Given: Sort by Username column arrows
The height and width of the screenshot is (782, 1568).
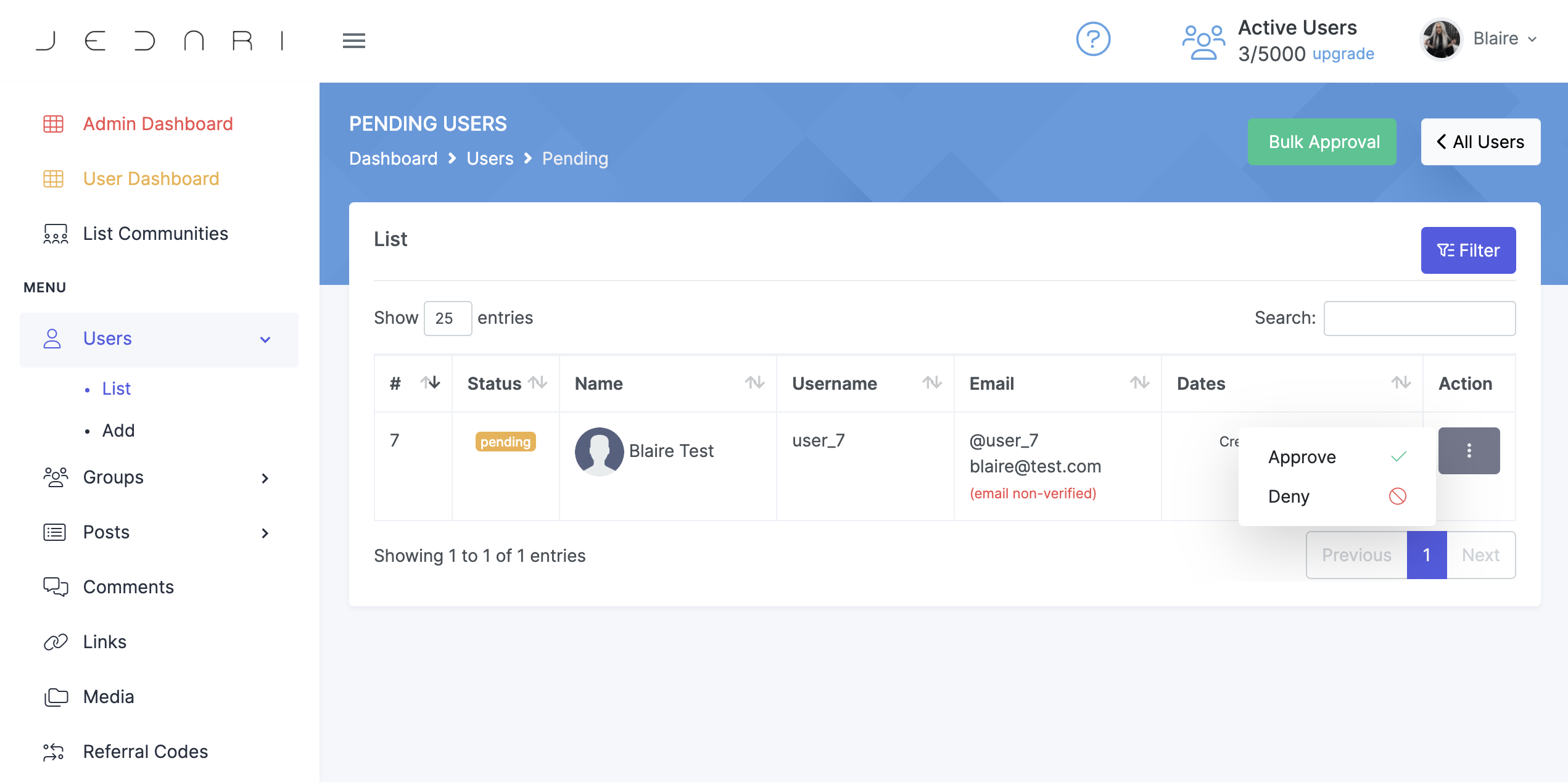Looking at the screenshot, I should click(932, 383).
